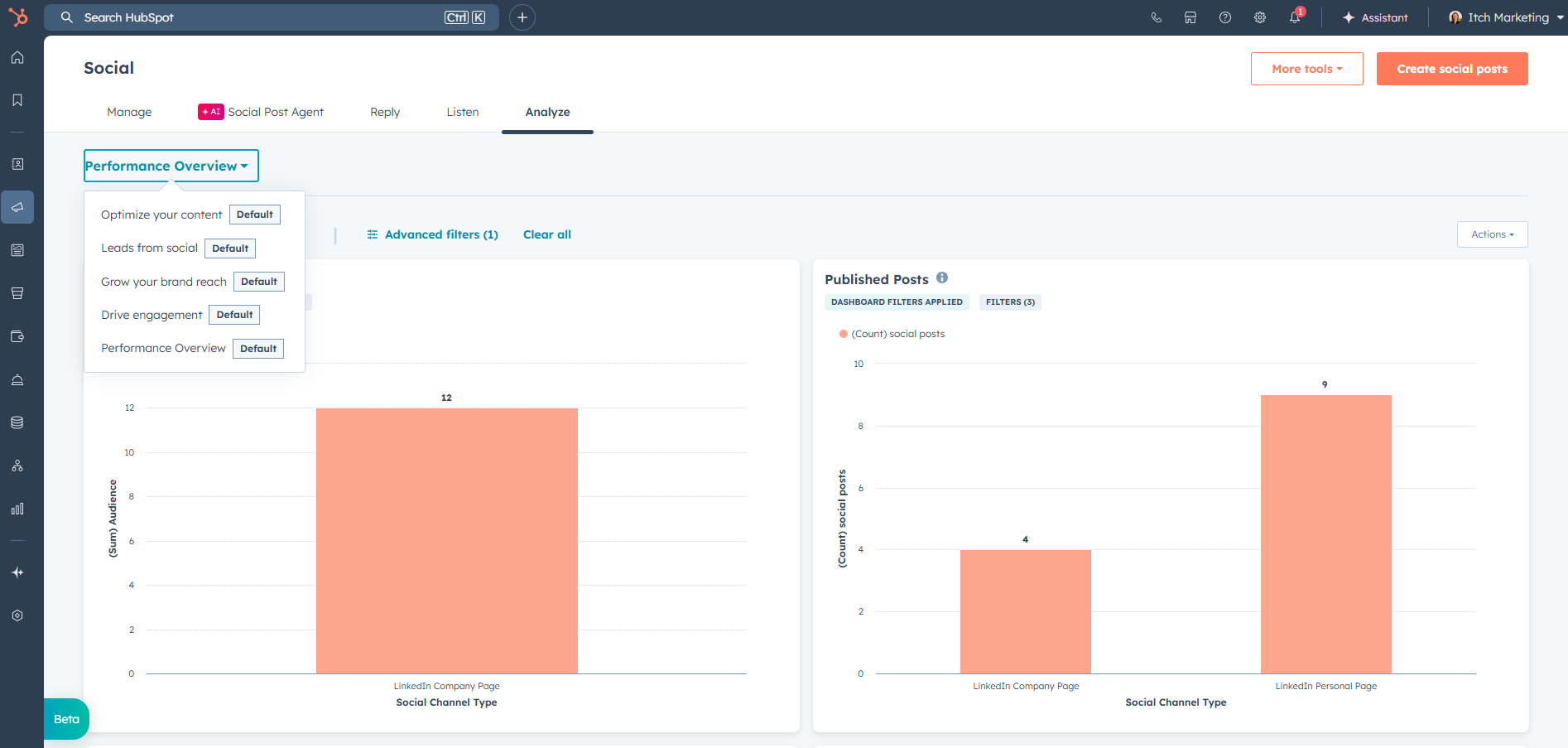Click Published Posts info icon
The width and height of the screenshot is (1568, 748).
pyautogui.click(x=942, y=278)
